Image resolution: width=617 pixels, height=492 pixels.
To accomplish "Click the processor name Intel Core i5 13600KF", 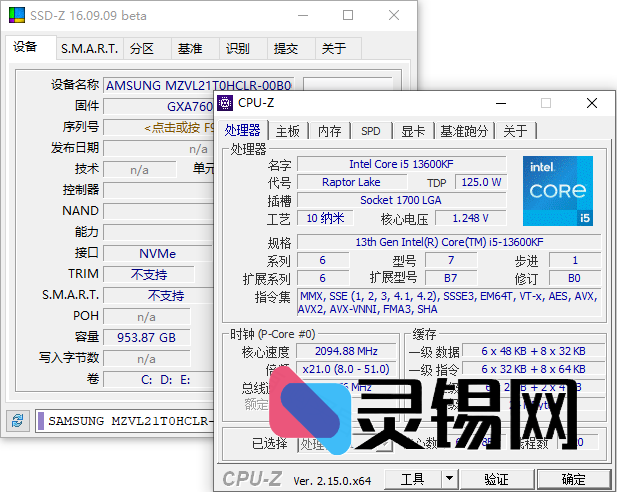I will (401, 164).
